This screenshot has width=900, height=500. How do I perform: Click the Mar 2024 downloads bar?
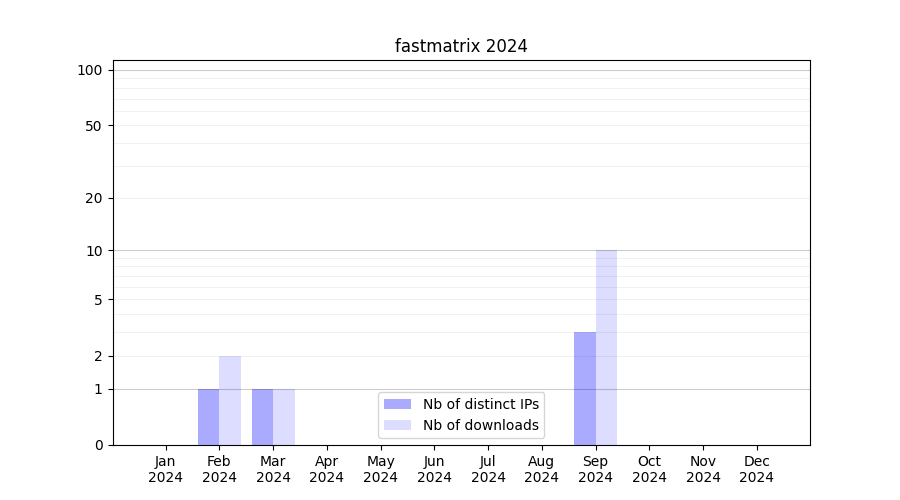284,417
